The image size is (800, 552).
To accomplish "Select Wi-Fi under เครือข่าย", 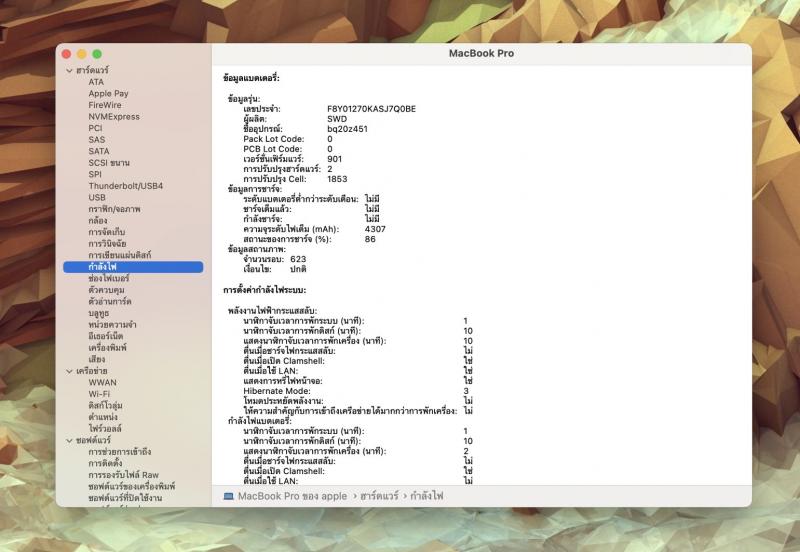I will [99, 394].
